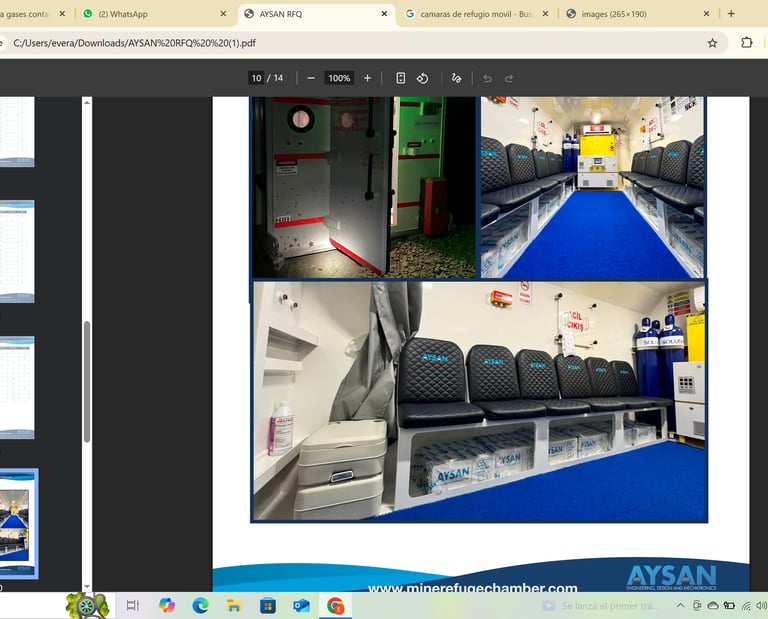Click the OneDrive cloud tray icon

pos(713,606)
